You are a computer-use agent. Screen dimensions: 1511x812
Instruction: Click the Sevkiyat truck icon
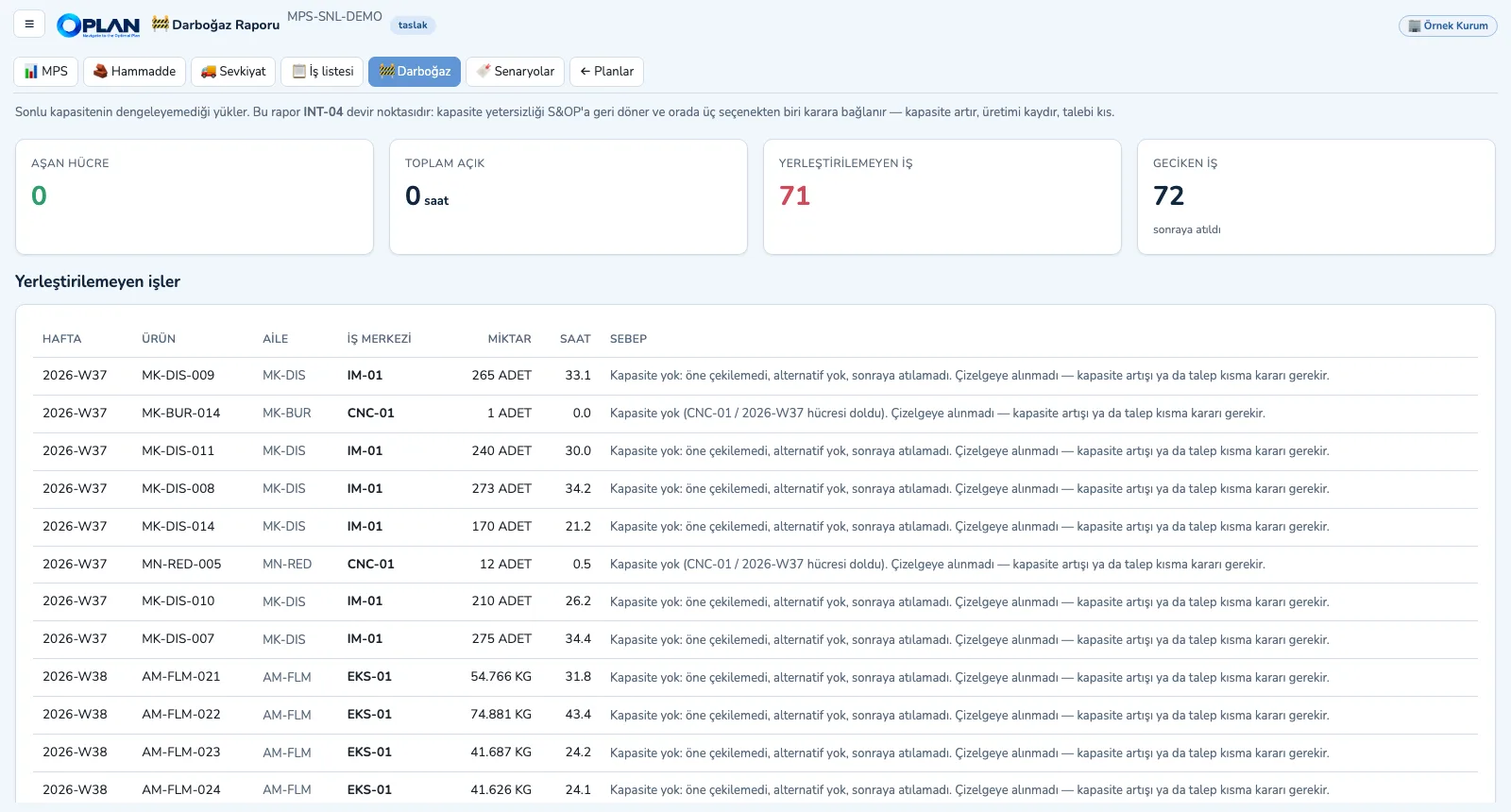pos(209,72)
